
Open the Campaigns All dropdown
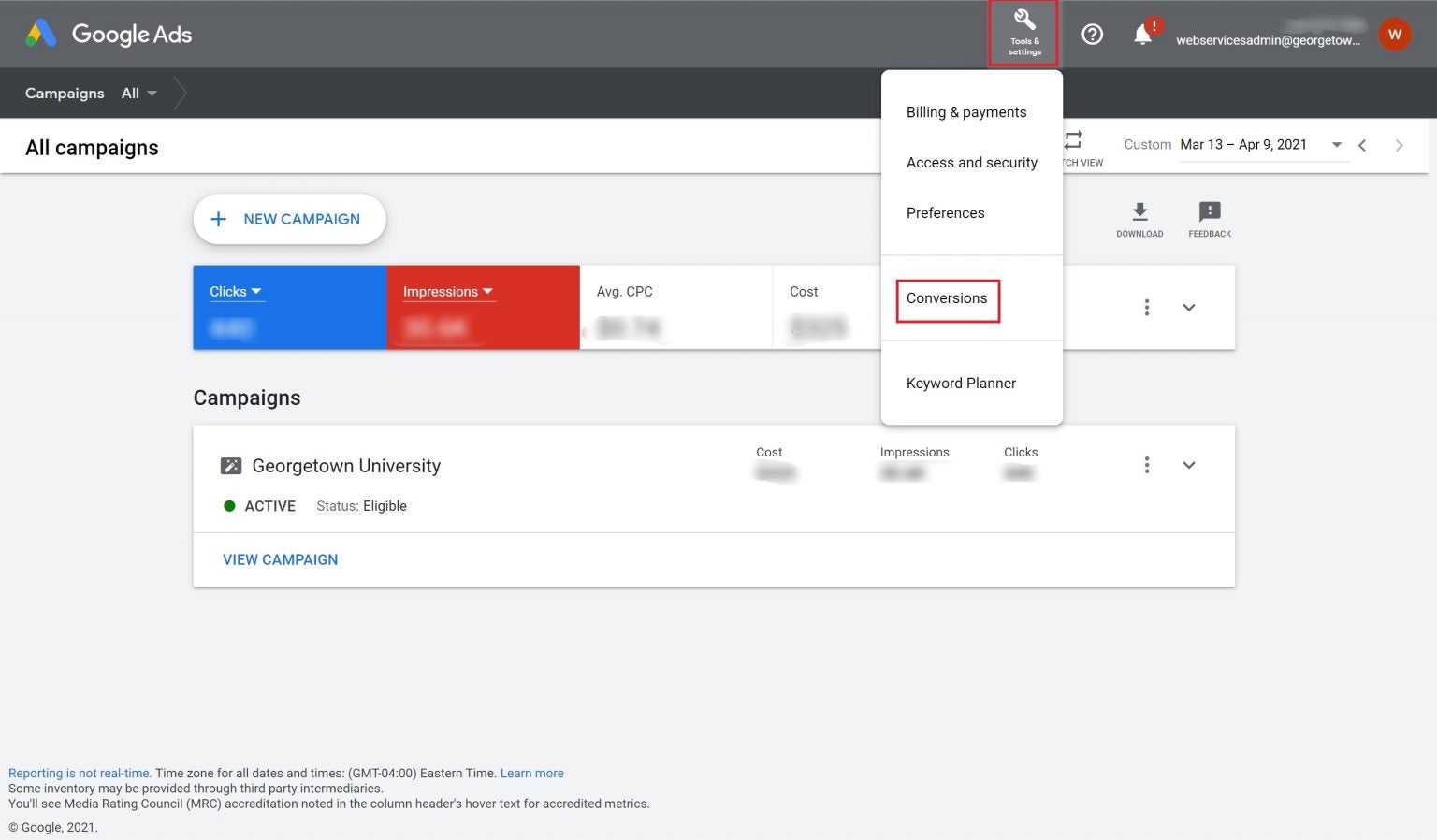139,94
